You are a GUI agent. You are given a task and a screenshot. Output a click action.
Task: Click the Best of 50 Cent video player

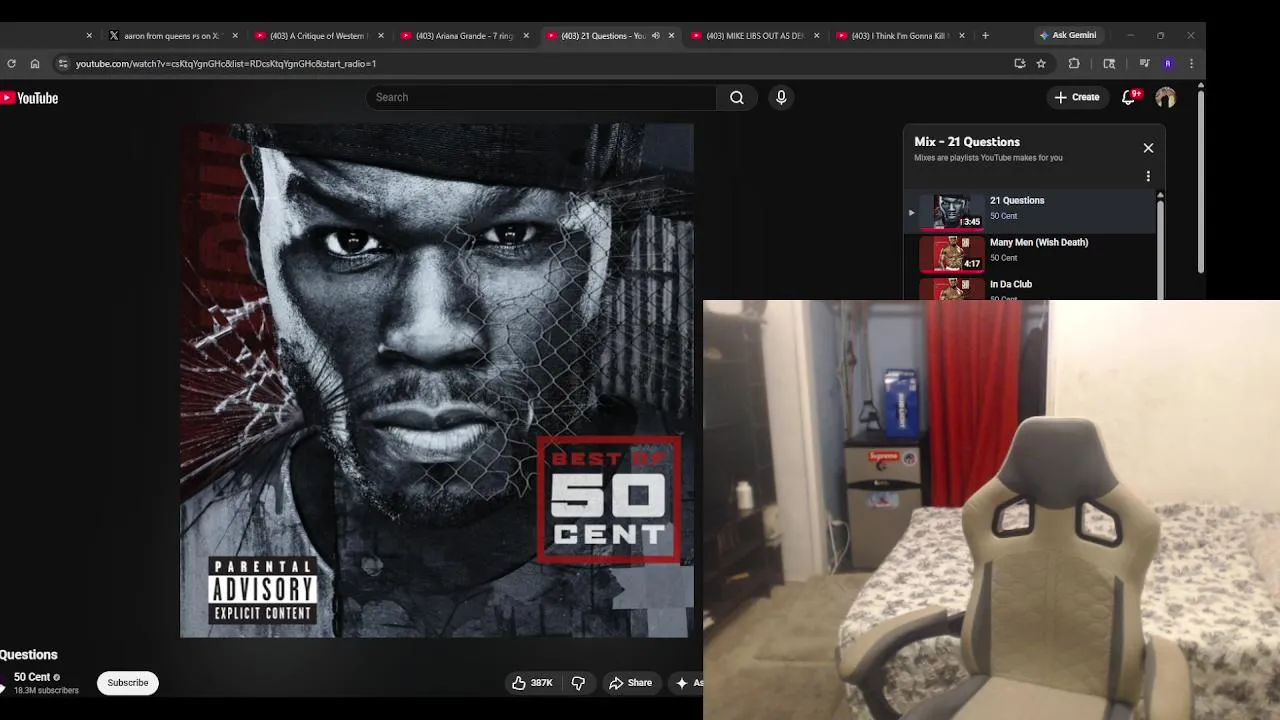tap(437, 380)
